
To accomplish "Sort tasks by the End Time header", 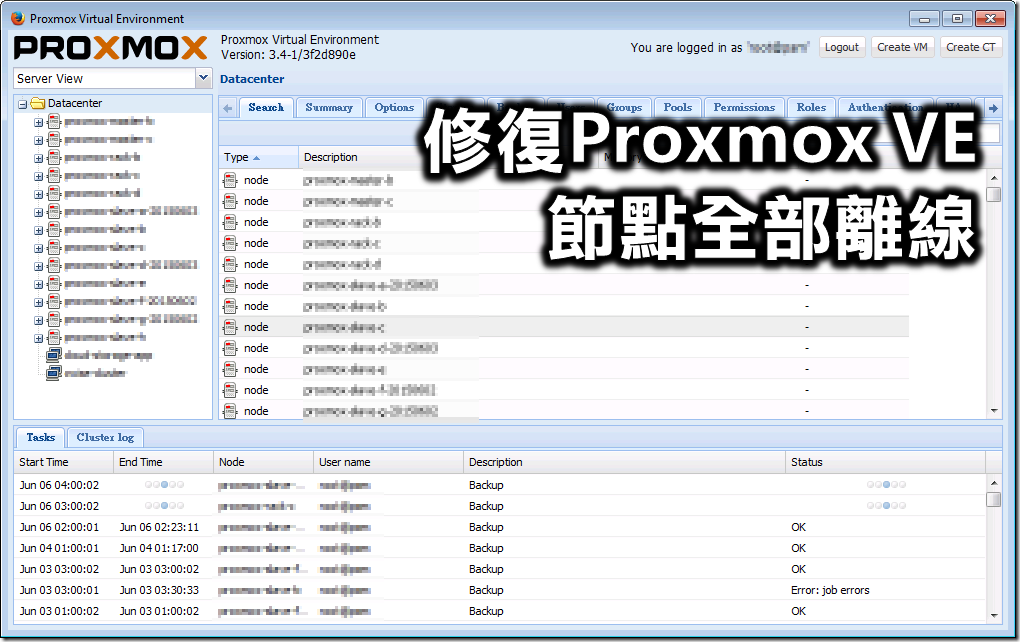I will [163, 462].
